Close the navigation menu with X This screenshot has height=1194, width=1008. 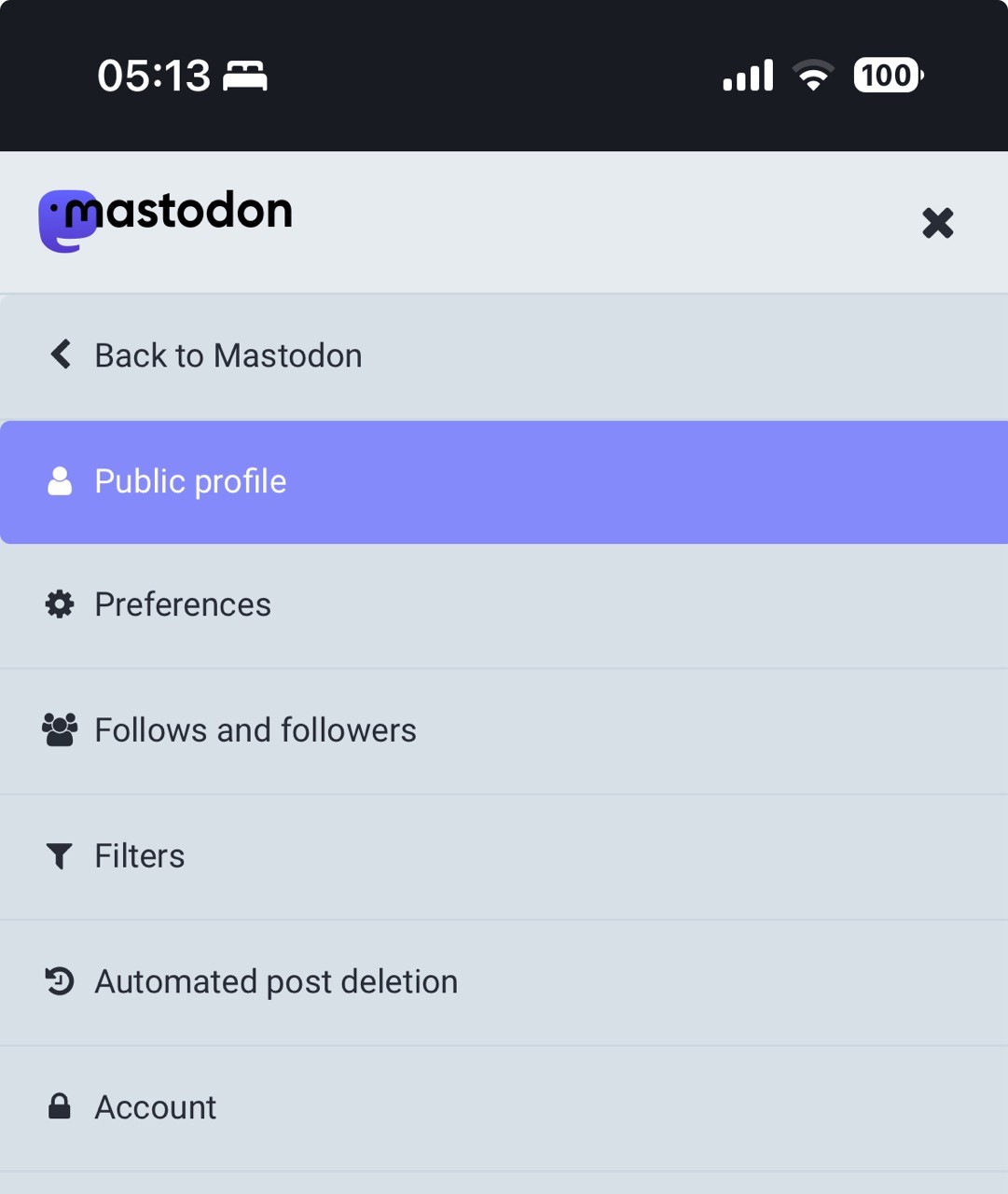coord(937,223)
